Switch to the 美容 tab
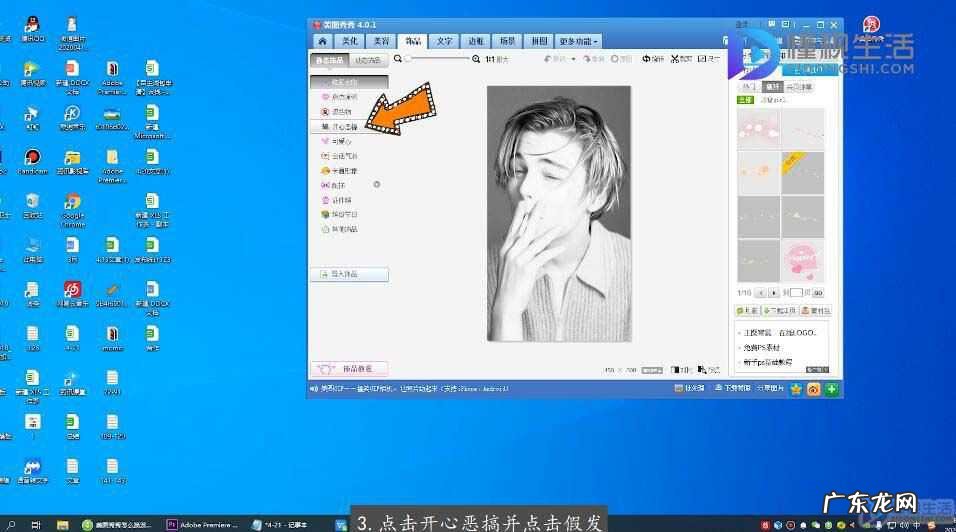Viewport: 956px width, 532px height. pyautogui.click(x=382, y=41)
